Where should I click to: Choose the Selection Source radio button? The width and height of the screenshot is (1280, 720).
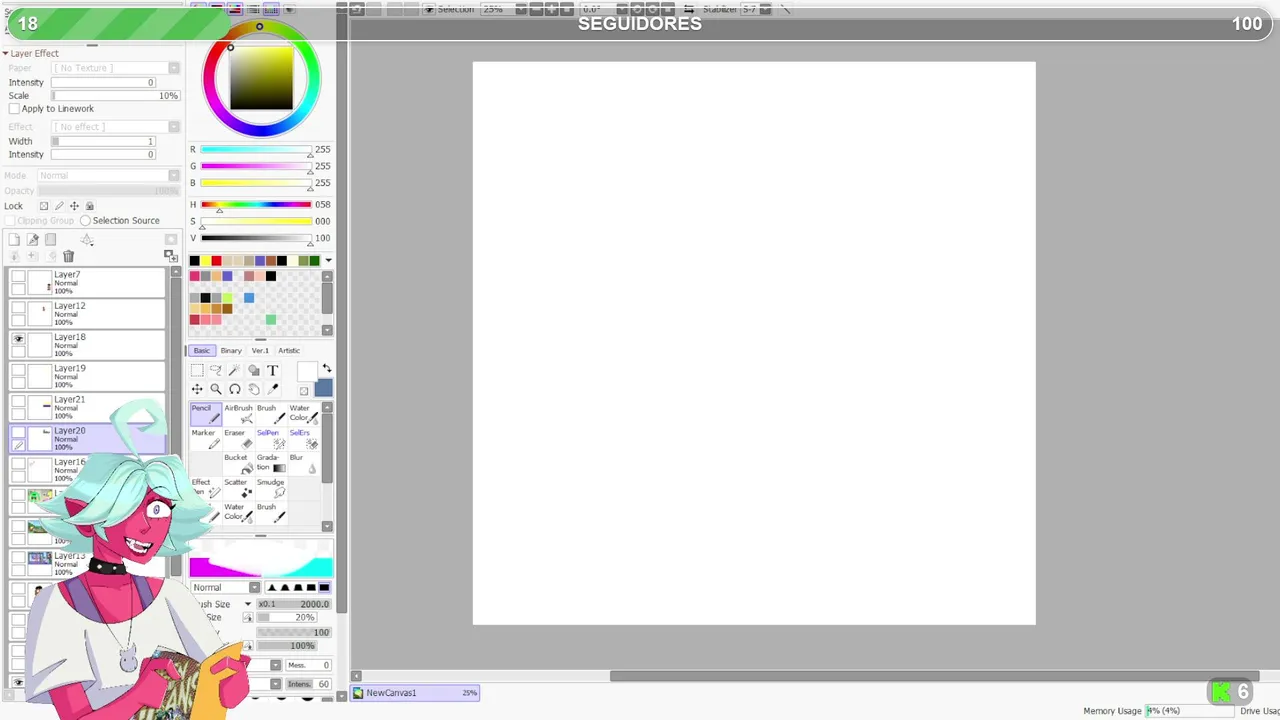85,221
